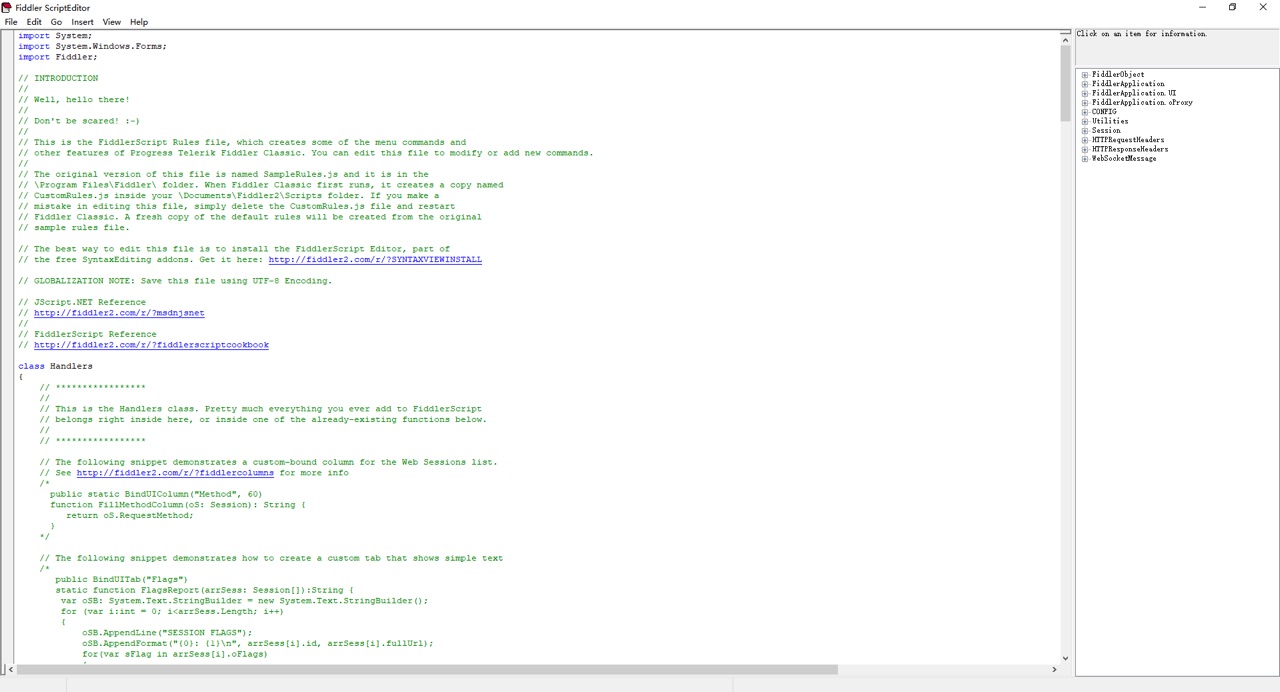Click the 'Well, hello there!' comment
Image resolution: width=1280 pixels, height=692 pixels.
(x=74, y=100)
